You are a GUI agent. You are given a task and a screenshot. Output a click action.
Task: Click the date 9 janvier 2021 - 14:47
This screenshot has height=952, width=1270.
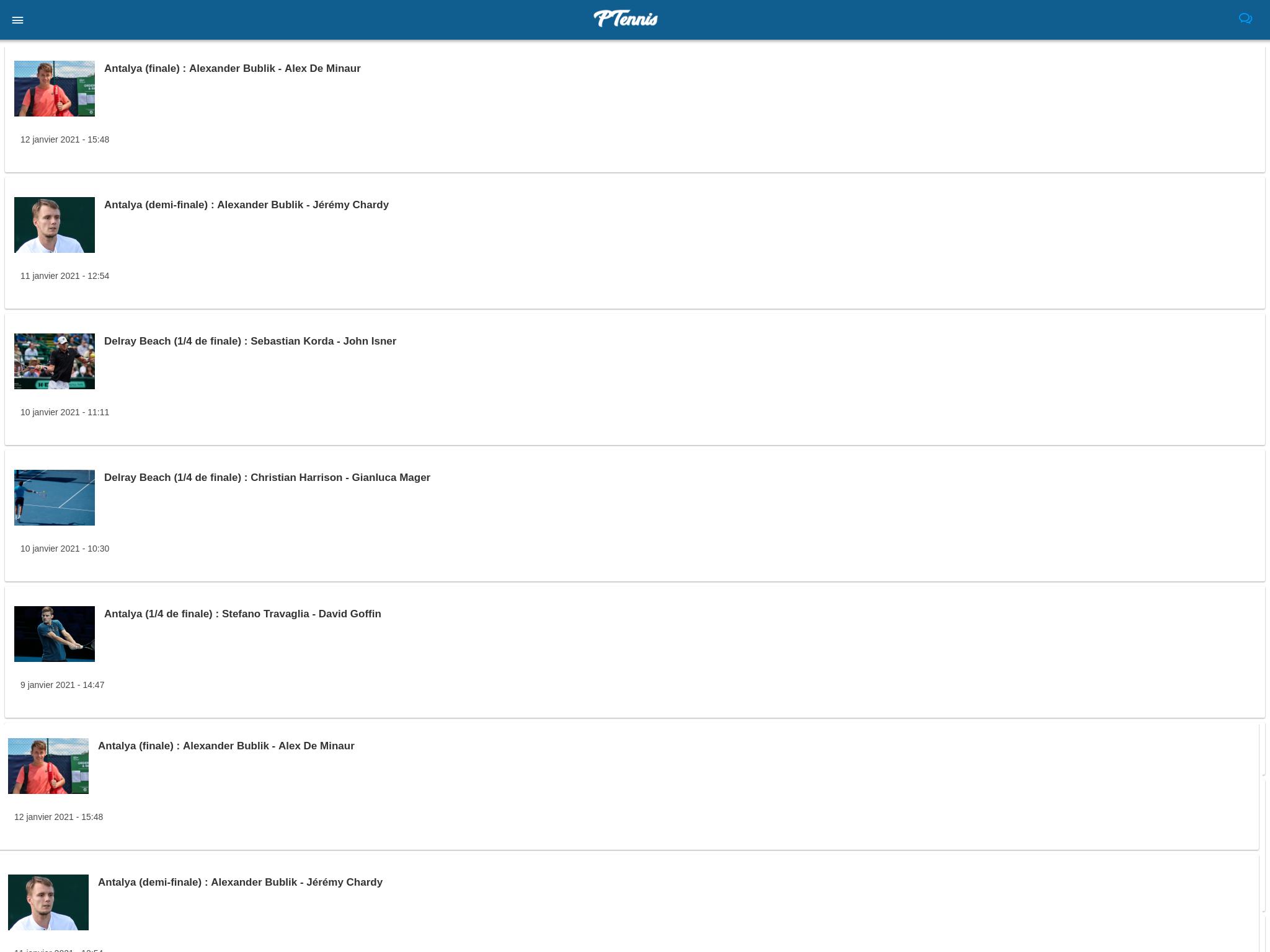tap(62, 685)
